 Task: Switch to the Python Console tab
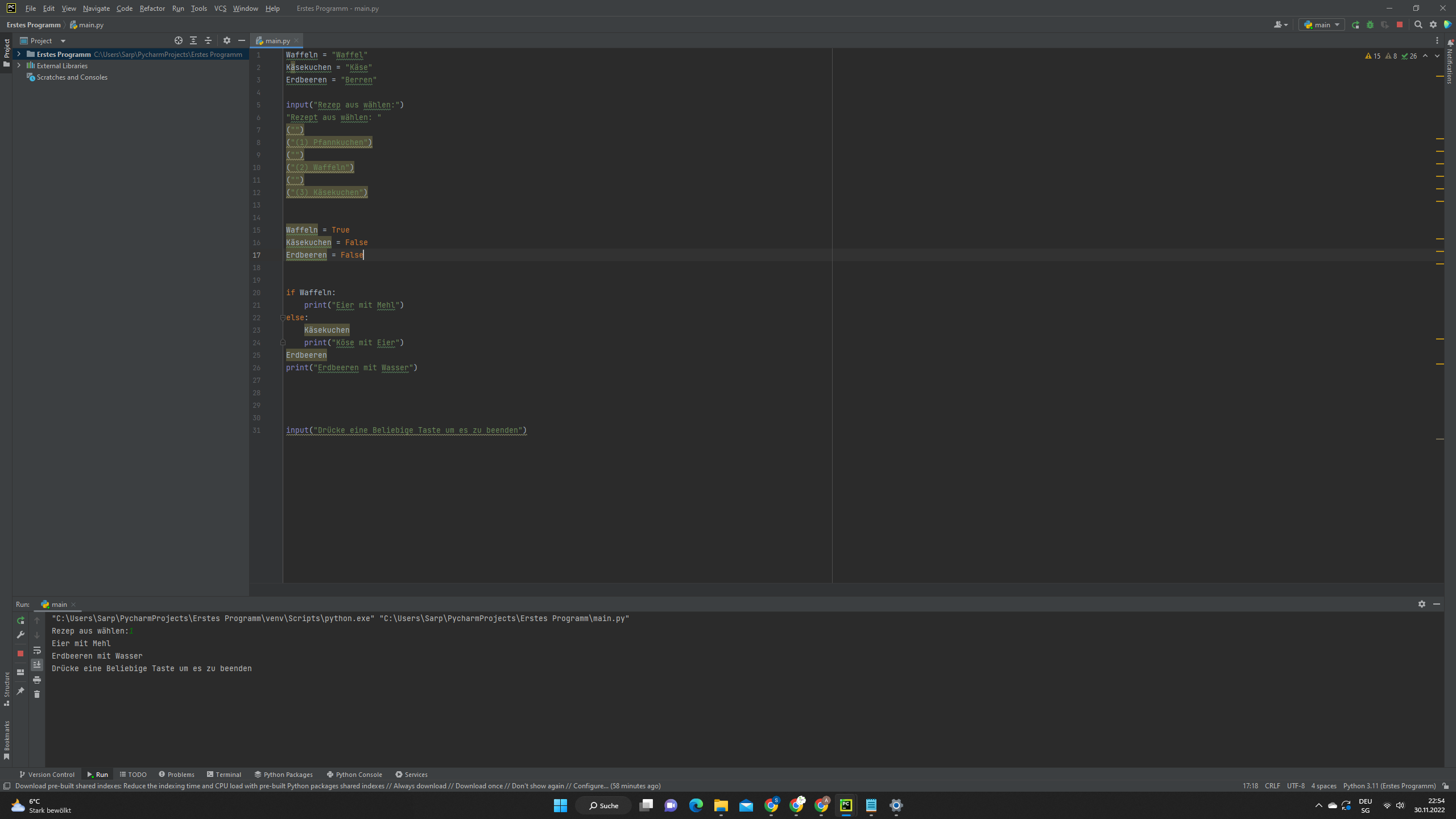(x=354, y=774)
